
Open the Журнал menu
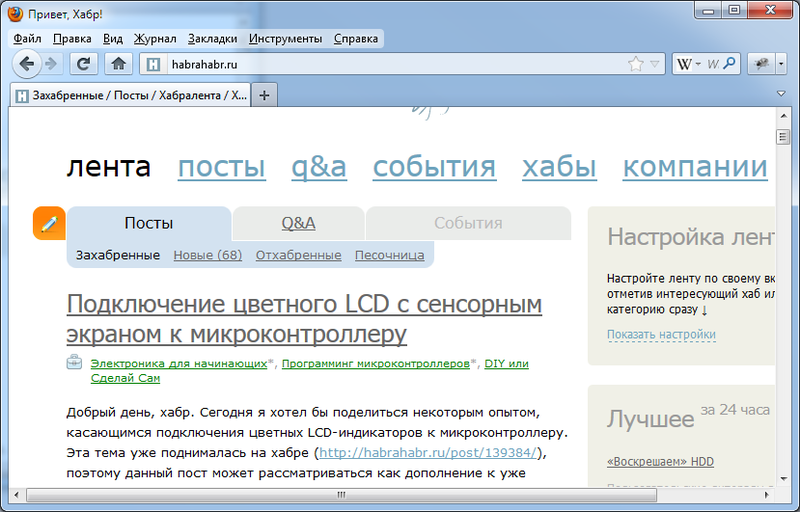(155, 39)
